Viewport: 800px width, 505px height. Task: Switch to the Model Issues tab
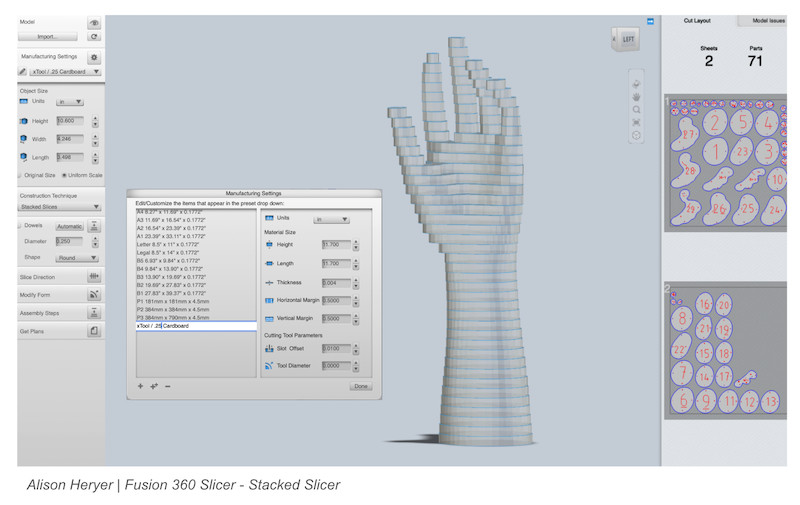click(762, 20)
